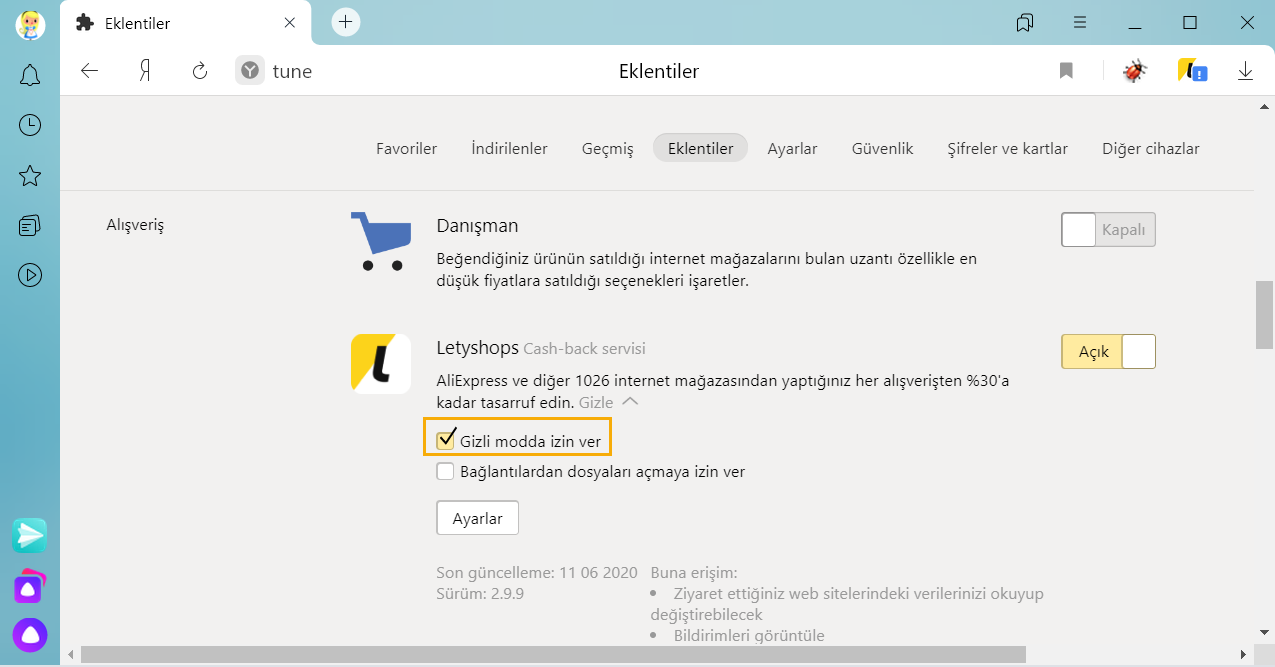This screenshot has width=1275, height=667.
Task: Click the Y site icon in address bar
Action: (x=250, y=71)
